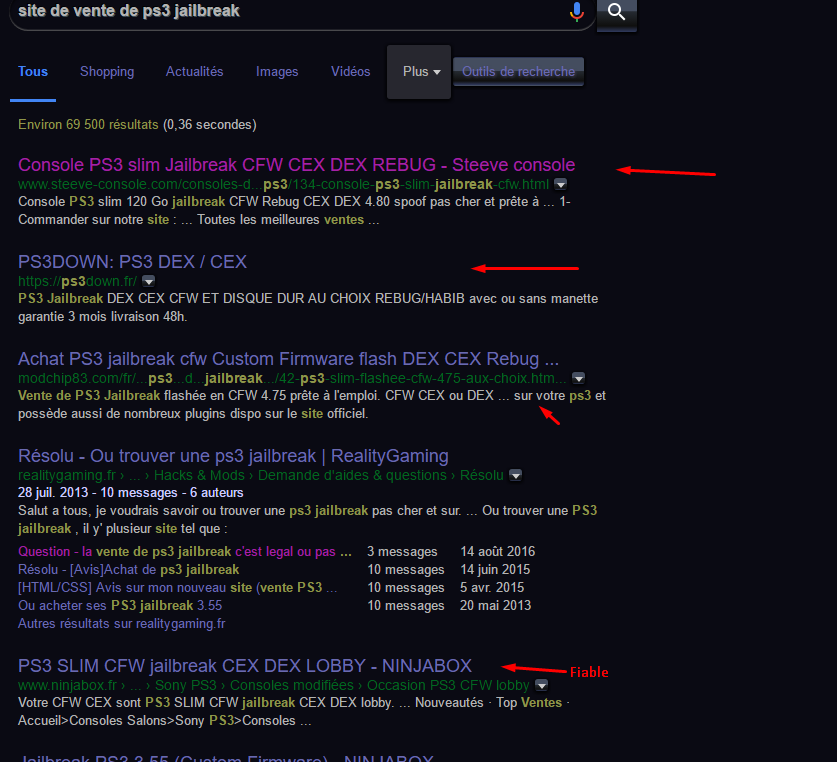Click the microphone voice search icon
The width and height of the screenshot is (837, 762).
(577, 11)
